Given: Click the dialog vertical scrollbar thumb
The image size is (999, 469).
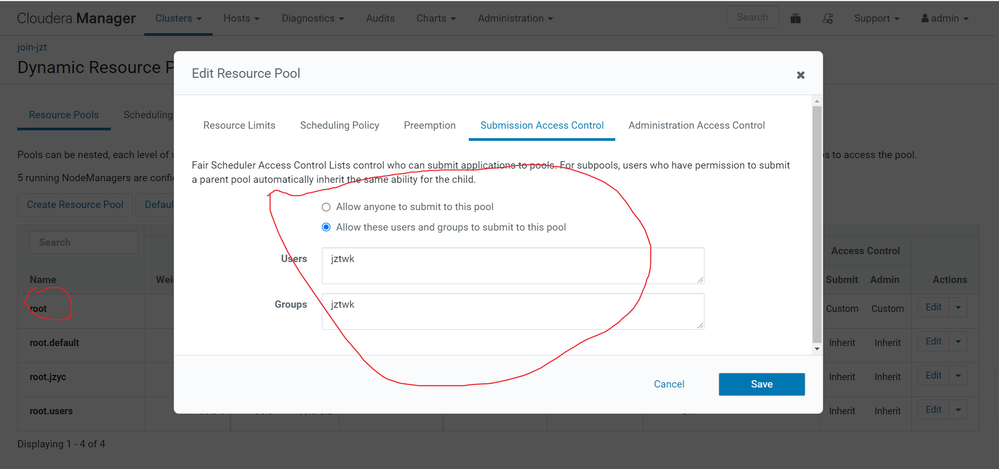Looking at the screenshot, I should pyautogui.click(x=817, y=224).
